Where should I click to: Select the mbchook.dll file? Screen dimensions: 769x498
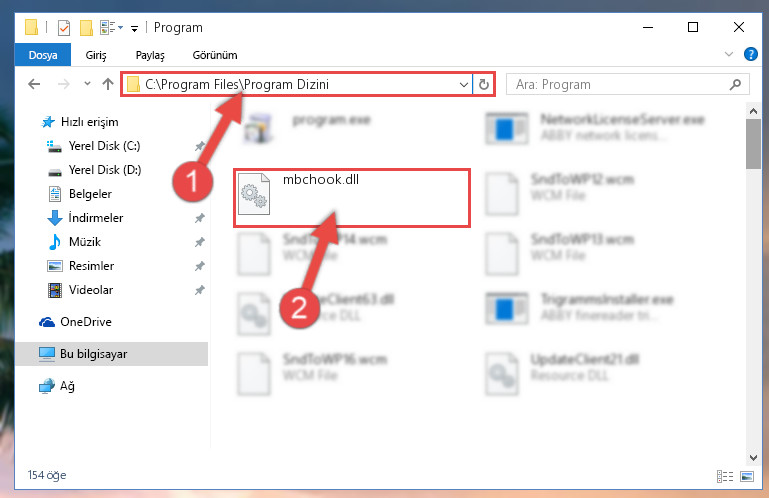click(x=352, y=198)
